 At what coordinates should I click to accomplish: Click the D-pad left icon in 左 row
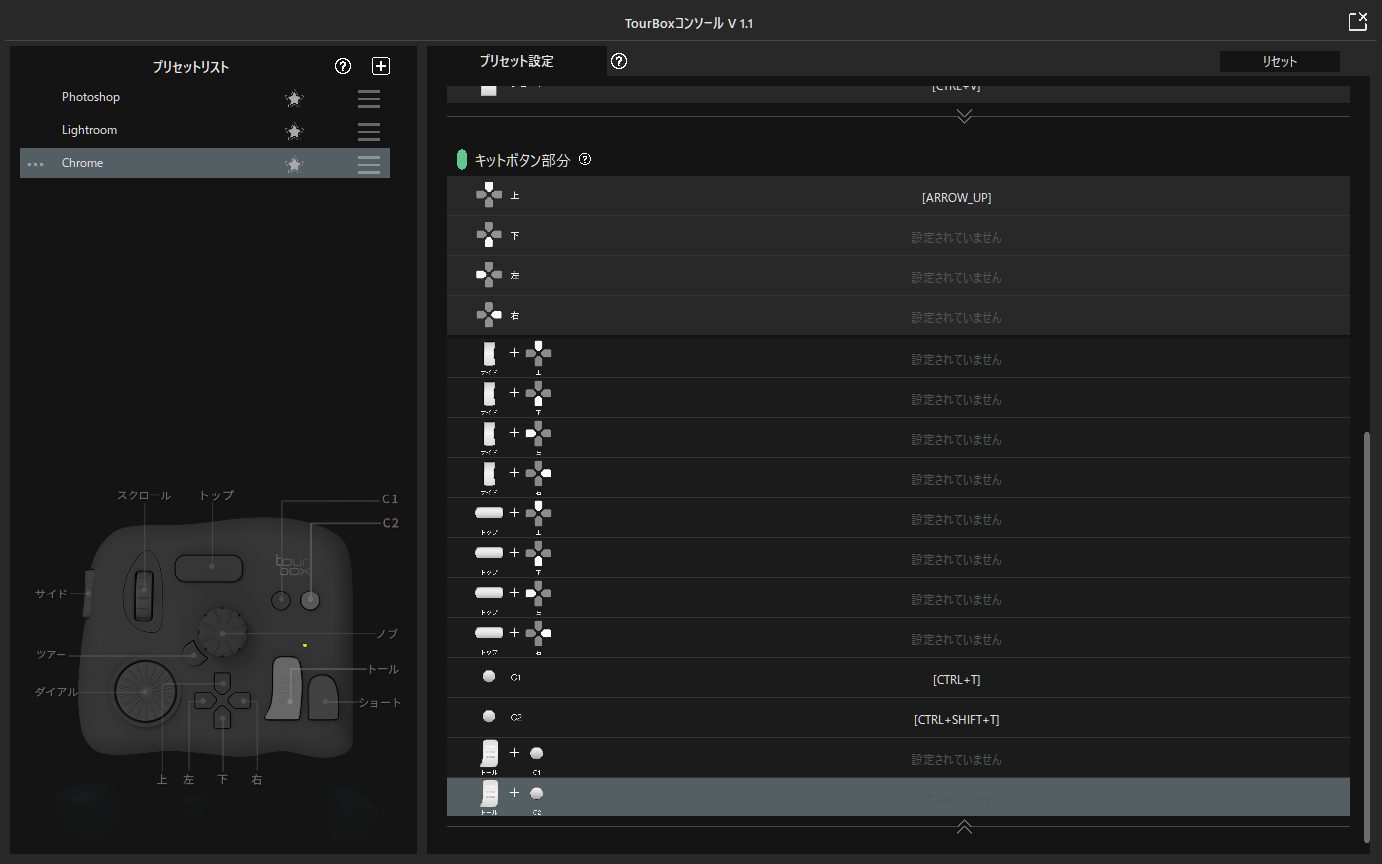488,275
